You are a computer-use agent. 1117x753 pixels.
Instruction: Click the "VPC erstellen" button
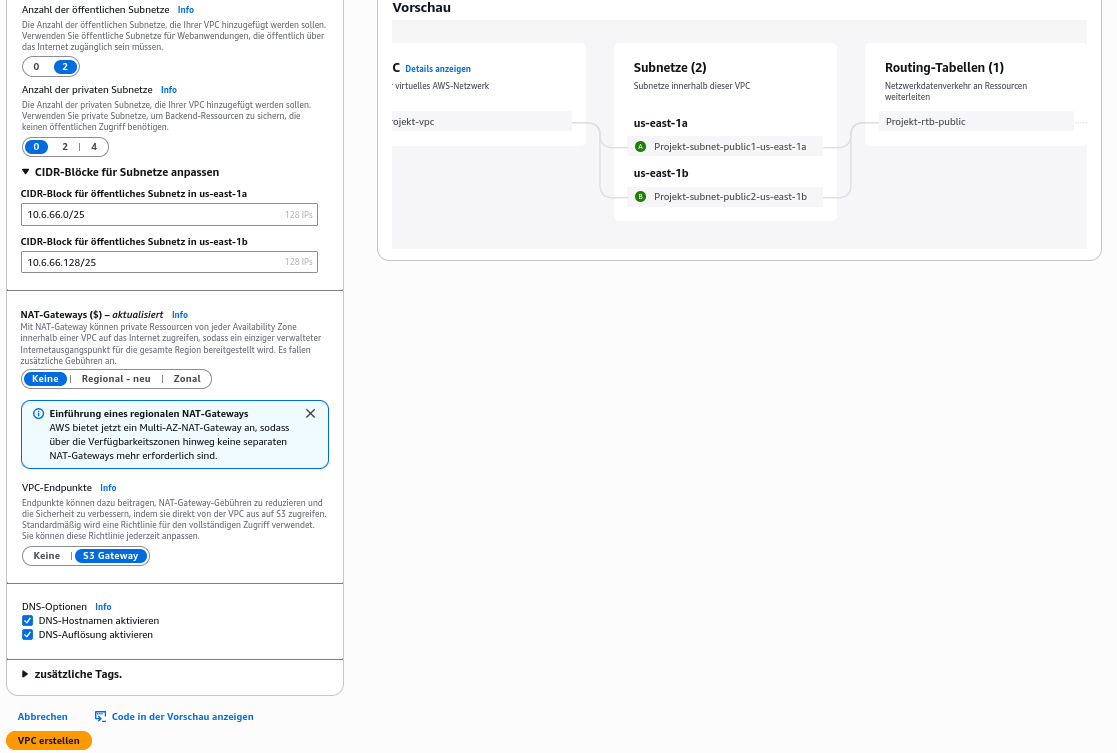pos(49,740)
